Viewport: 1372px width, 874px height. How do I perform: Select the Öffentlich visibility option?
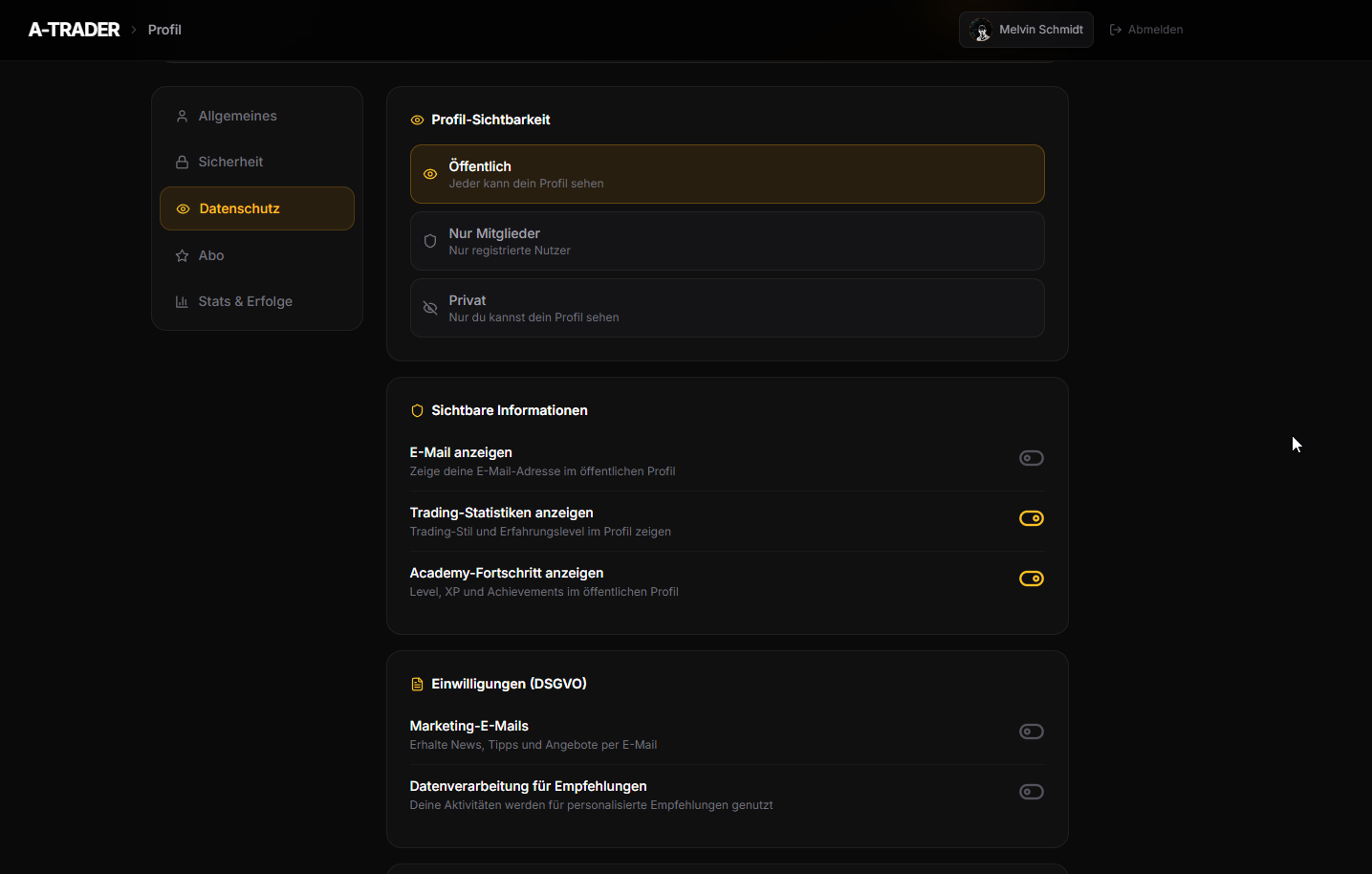(727, 174)
